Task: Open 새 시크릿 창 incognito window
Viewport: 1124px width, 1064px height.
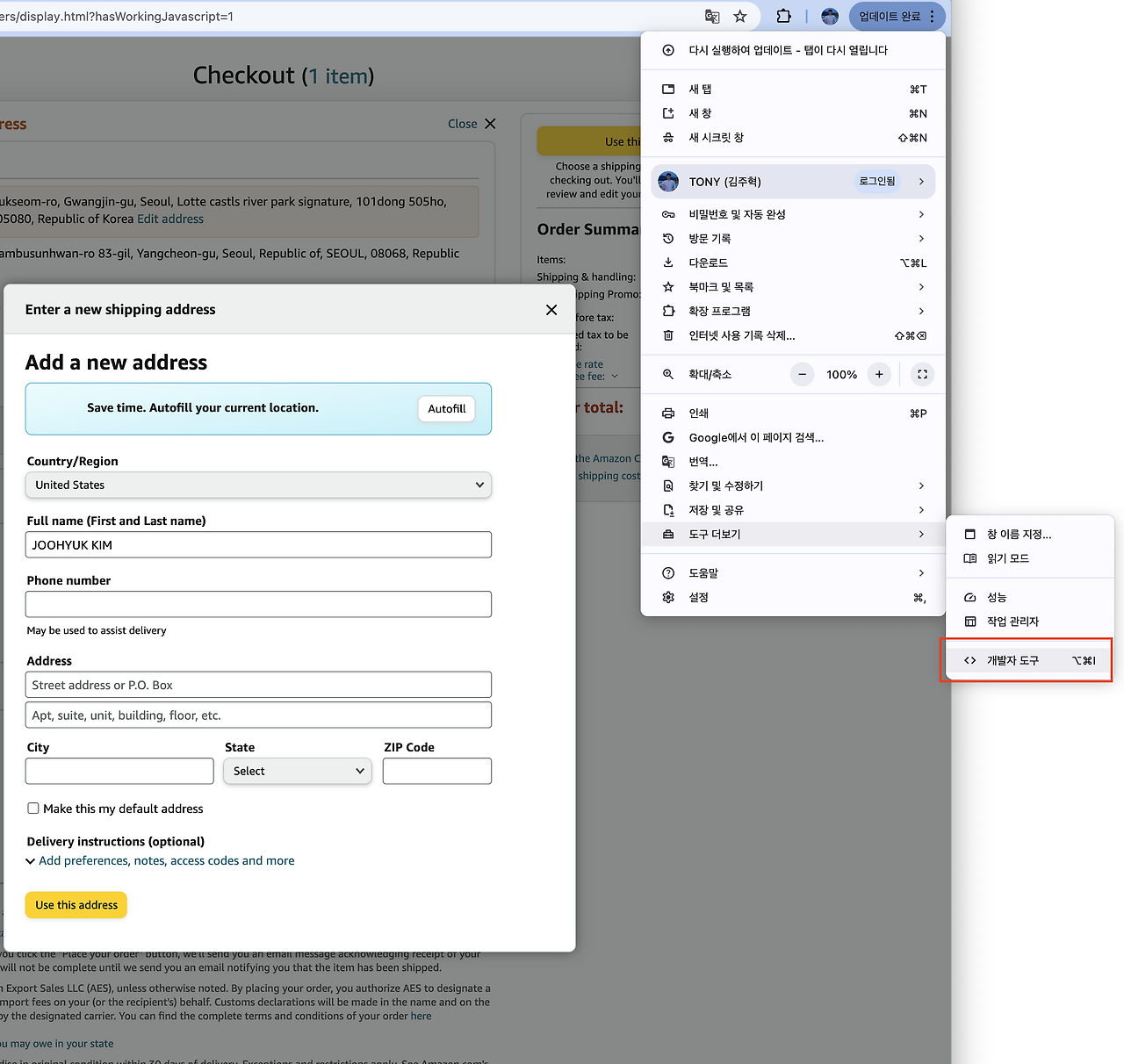Action: pos(793,138)
